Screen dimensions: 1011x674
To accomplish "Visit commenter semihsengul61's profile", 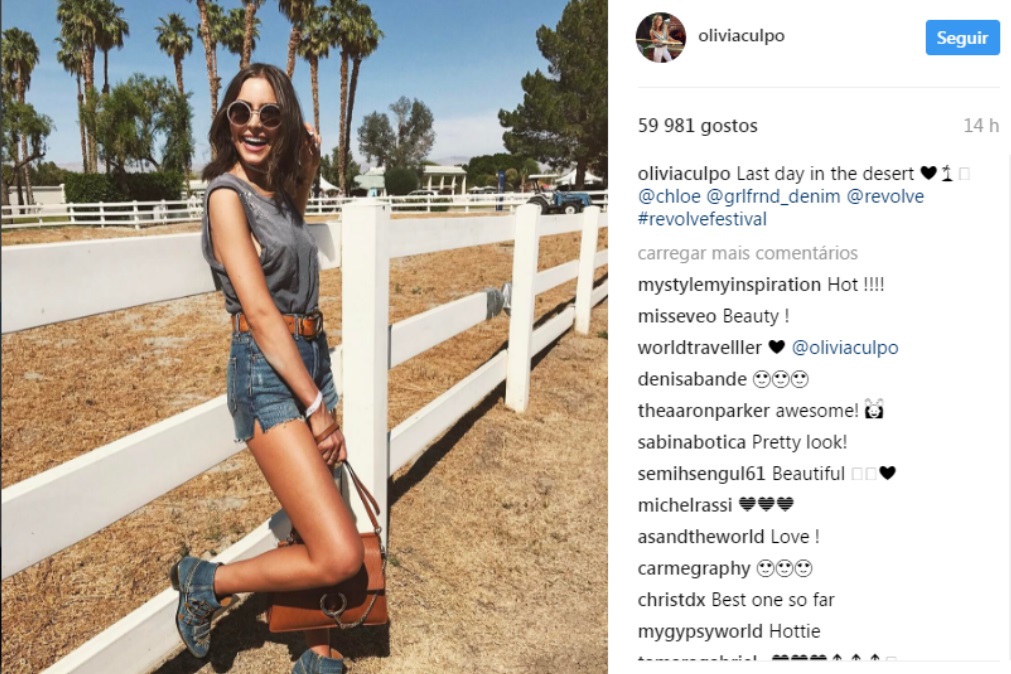I will click(702, 474).
